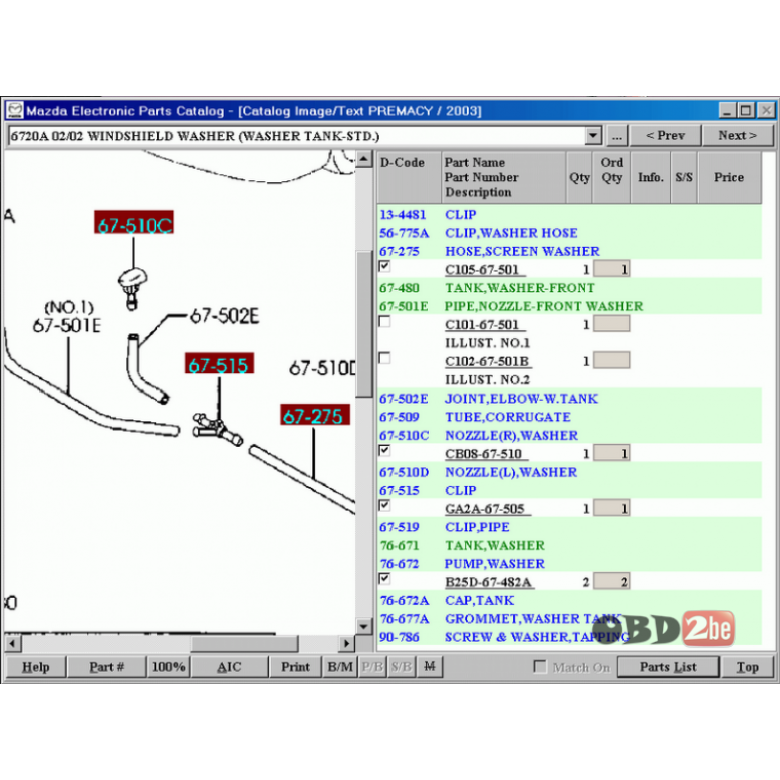Select highlighted 67-515 label in diagram
Viewport: 780px width, 780px height.
tap(219, 363)
